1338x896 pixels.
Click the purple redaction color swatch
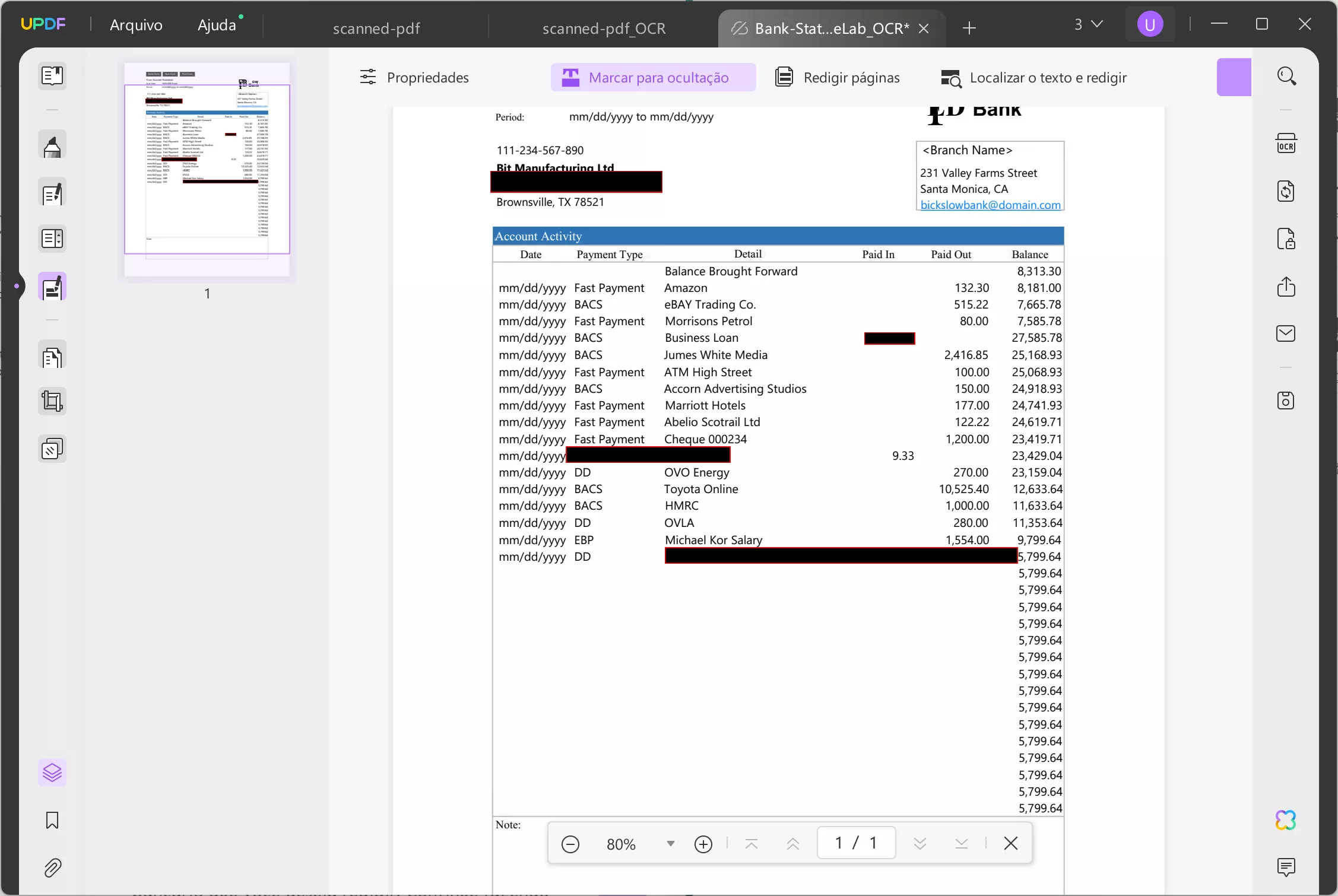click(1234, 77)
